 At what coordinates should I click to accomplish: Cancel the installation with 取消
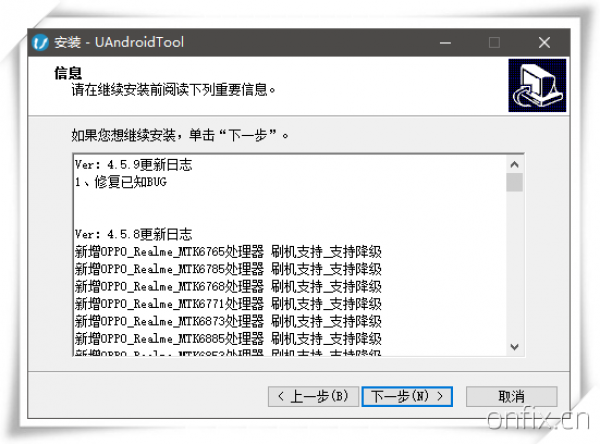coord(510,397)
